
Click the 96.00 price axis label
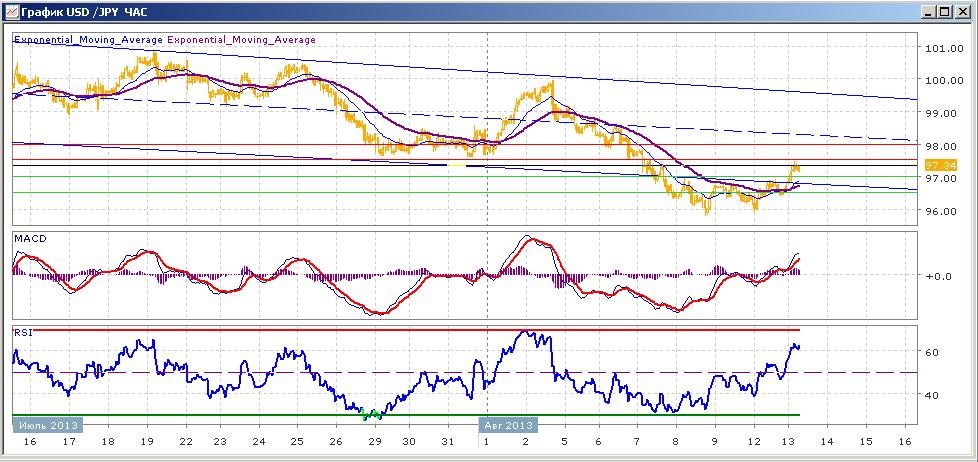tap(941, 211)
